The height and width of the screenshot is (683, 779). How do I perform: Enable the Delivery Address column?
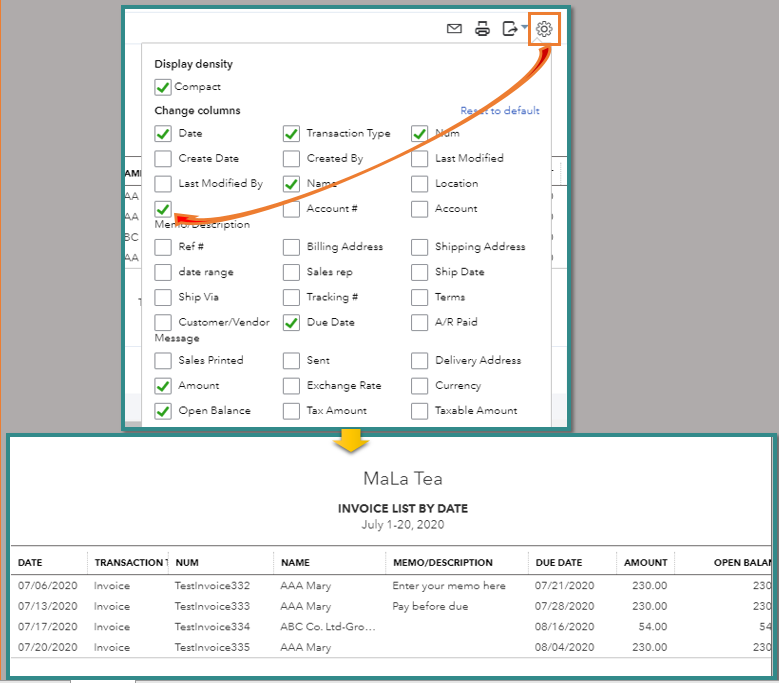pos(419,361)
